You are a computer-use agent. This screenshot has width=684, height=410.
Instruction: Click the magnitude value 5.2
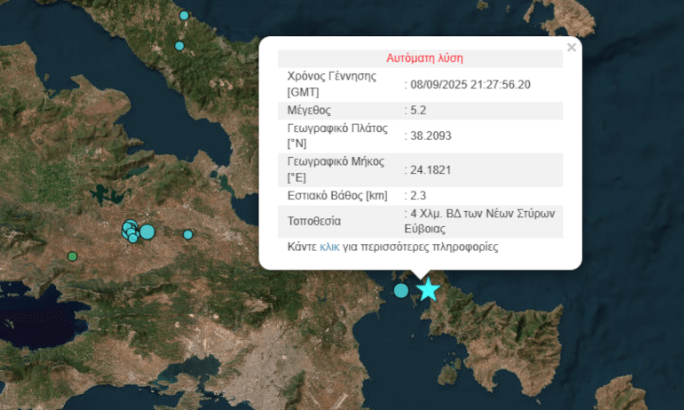[x=418, y=110]
